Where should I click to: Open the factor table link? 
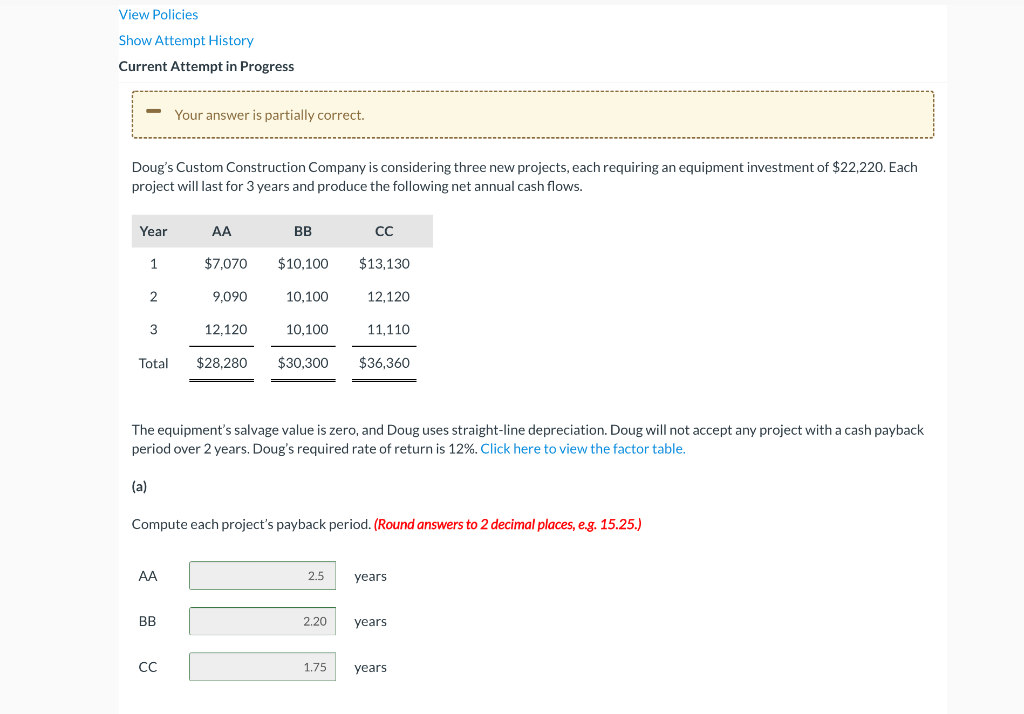tap(582, 448)
